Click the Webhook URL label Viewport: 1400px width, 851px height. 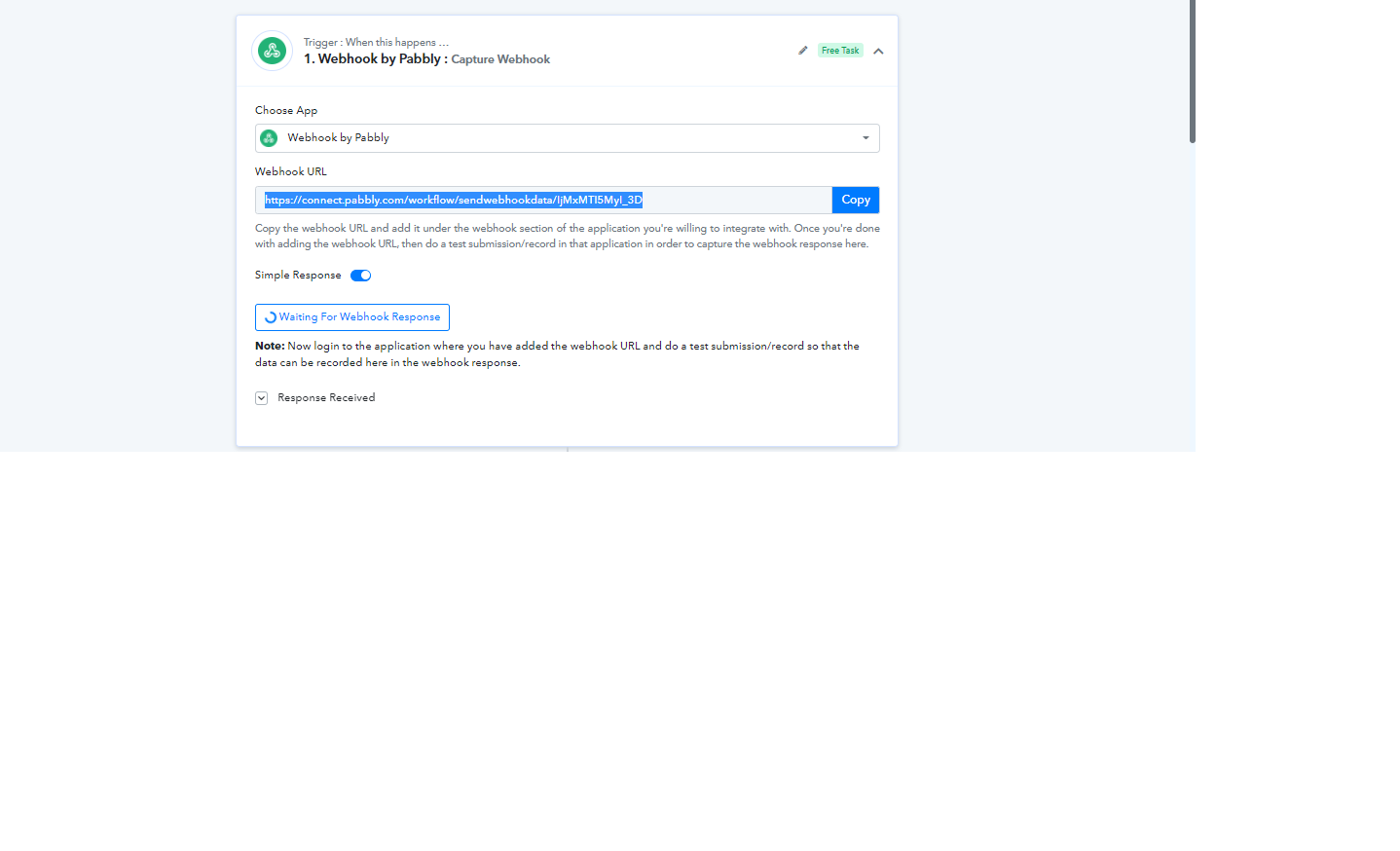coord(291,171)
